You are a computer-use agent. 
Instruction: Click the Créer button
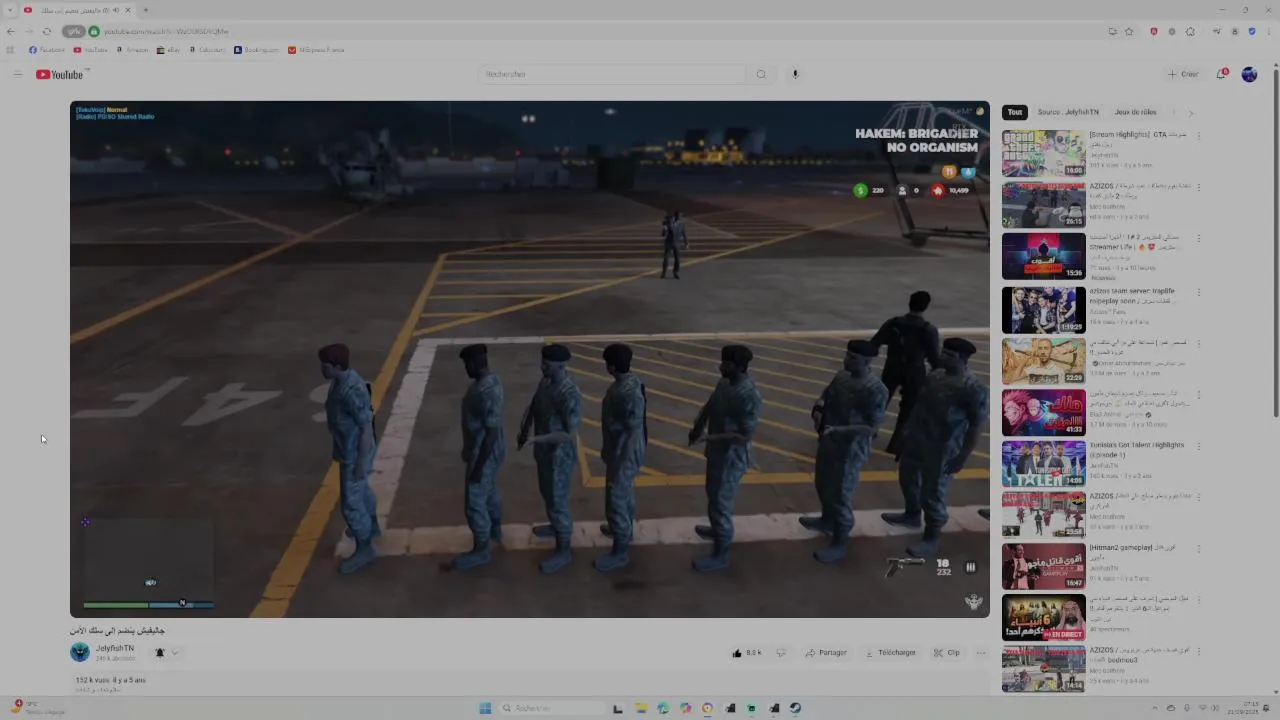(x=1183, y=74)
